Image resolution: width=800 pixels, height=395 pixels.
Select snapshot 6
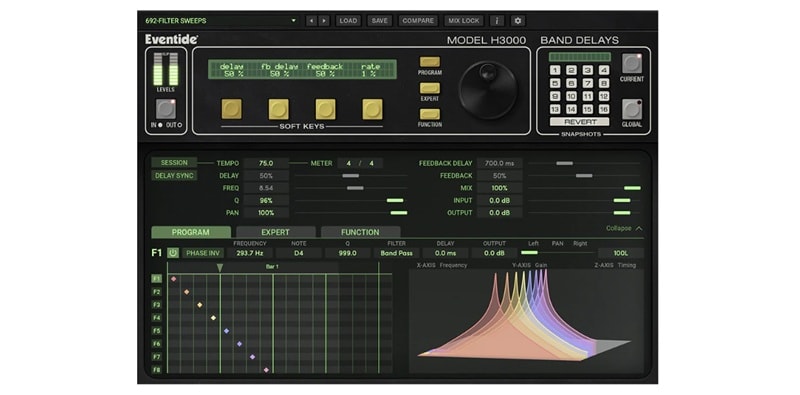click(571, 83)
